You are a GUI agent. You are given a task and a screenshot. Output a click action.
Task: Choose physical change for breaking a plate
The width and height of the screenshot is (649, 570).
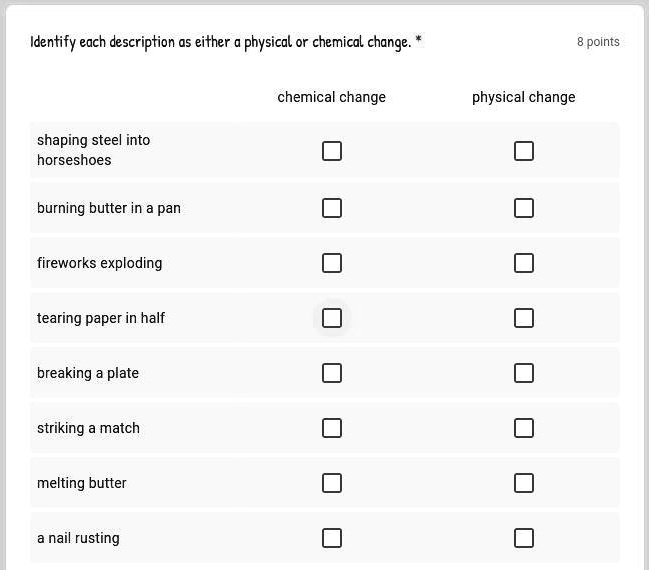click(524, 373)
